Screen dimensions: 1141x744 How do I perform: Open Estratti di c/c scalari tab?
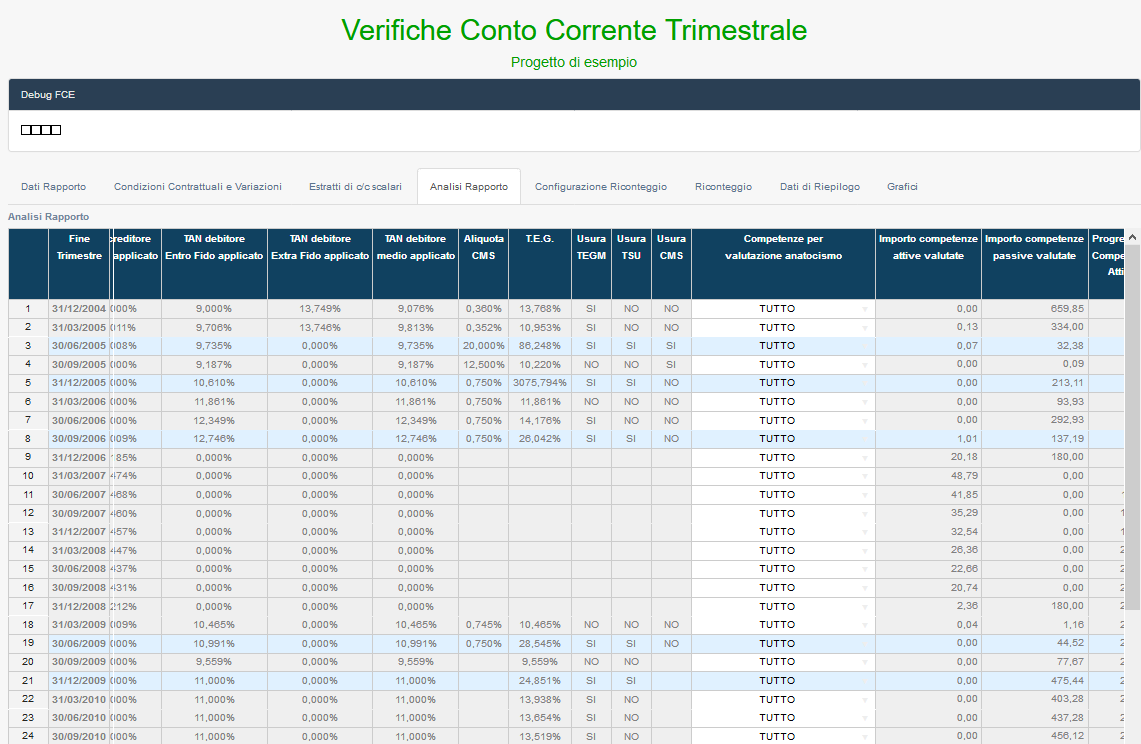[x=355, y=186]
